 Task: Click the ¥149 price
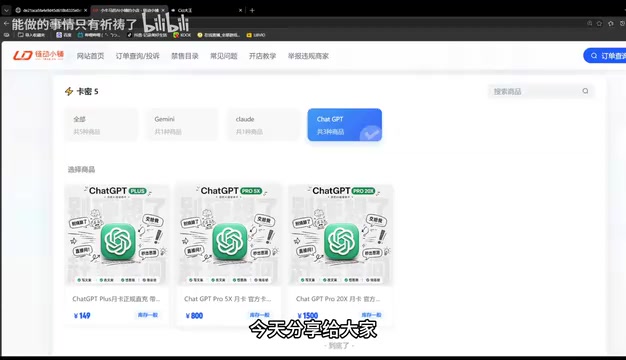[82, 316]
